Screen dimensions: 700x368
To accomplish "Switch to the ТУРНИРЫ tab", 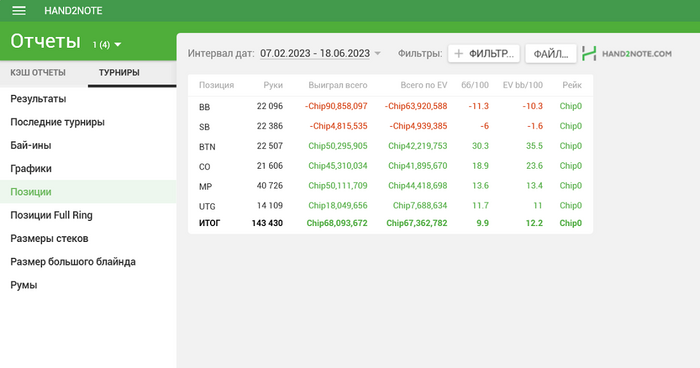I will [119, 72].
